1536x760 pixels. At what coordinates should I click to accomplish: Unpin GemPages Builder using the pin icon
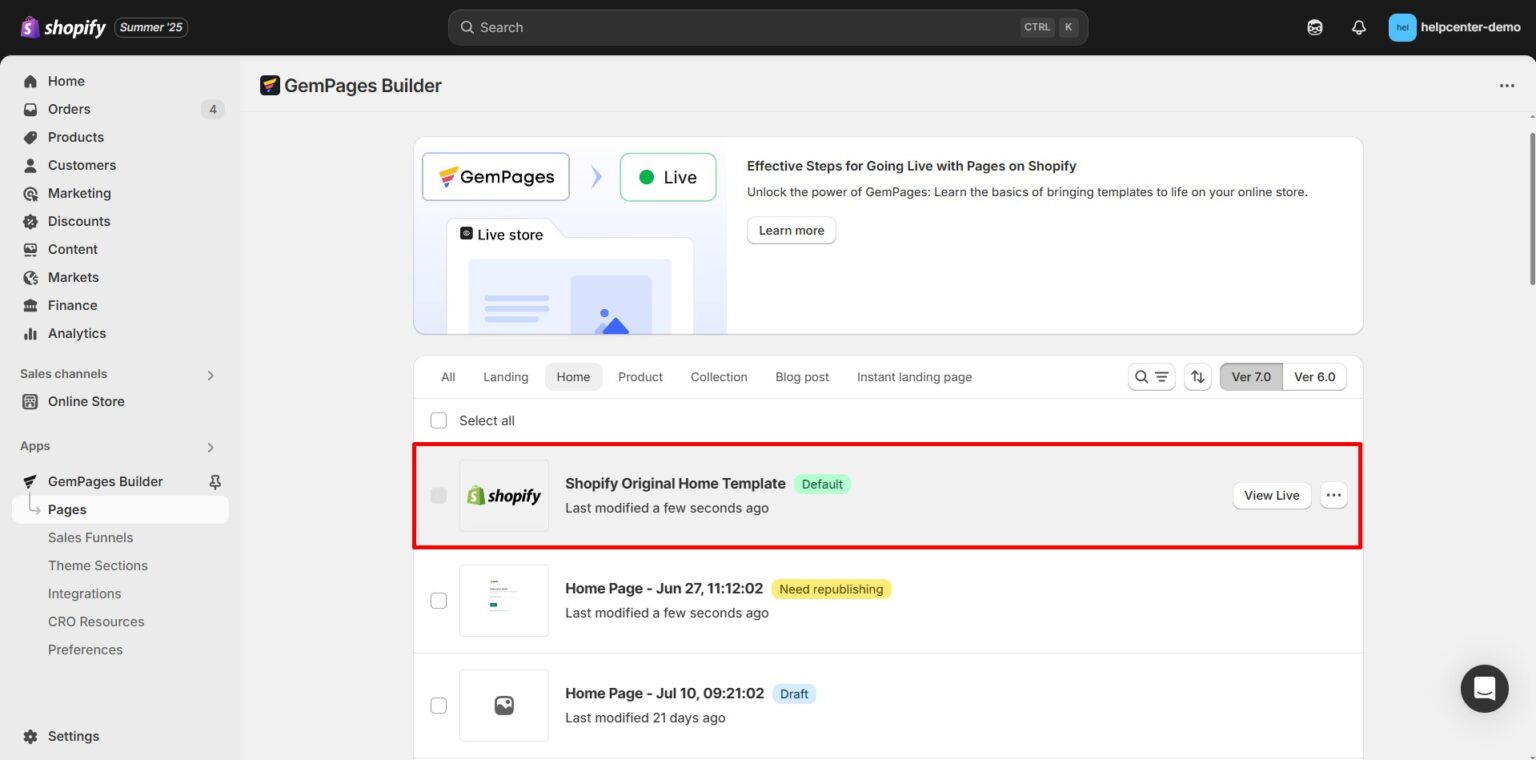click(x=214, y=481)
